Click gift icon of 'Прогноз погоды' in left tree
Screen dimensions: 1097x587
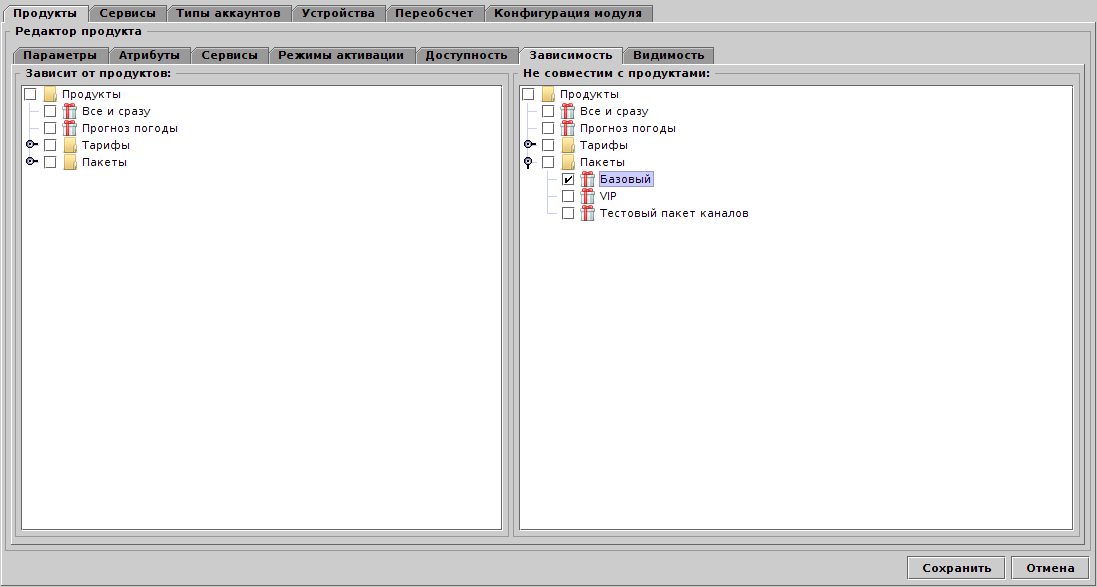coord(70,128)
